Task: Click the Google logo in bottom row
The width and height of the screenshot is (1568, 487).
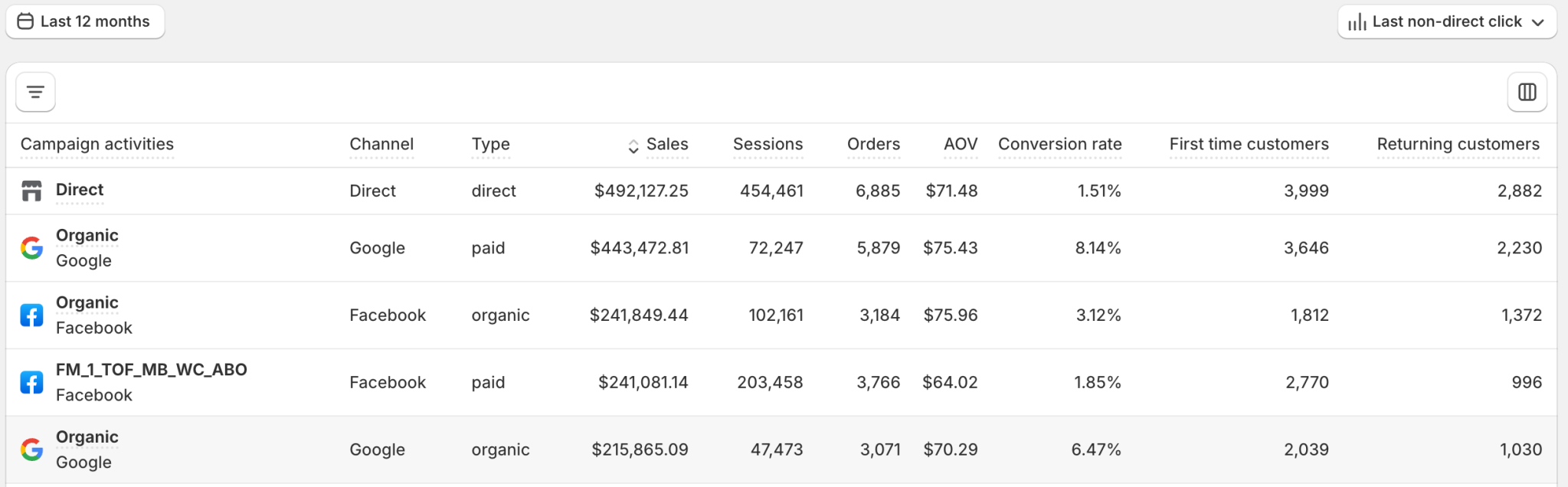Action: [x=31, y=449]
